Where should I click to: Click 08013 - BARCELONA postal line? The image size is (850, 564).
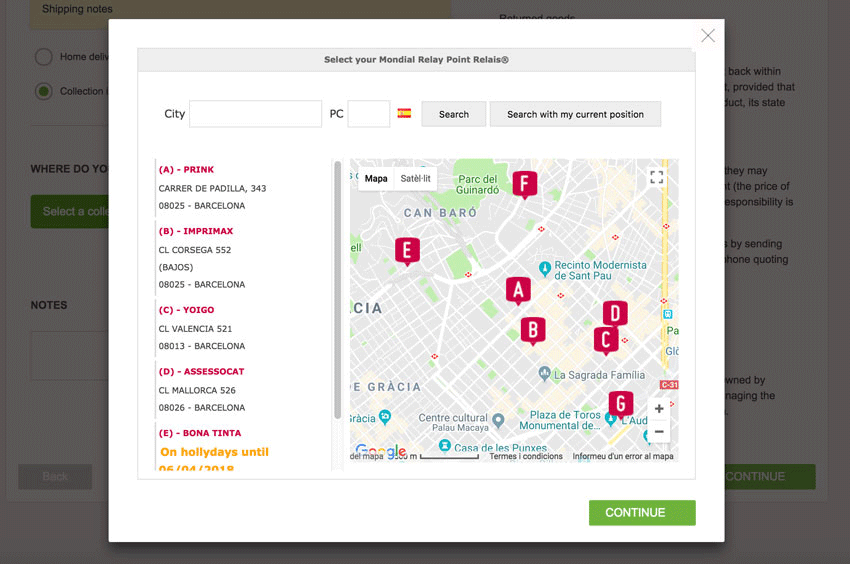202,346
